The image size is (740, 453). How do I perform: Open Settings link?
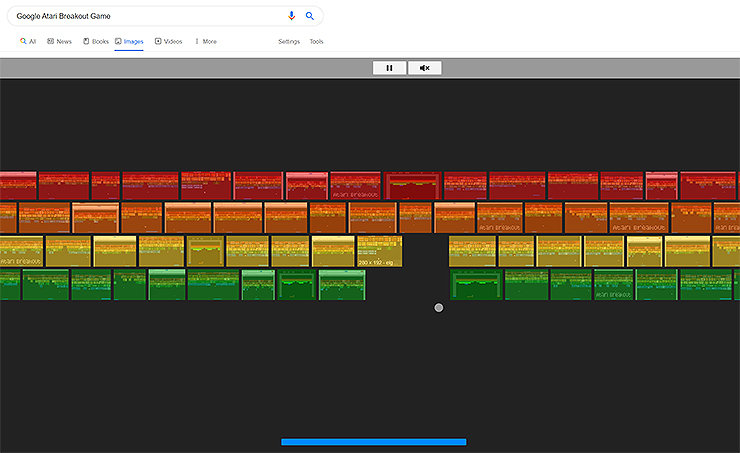(x=289, y=42)
